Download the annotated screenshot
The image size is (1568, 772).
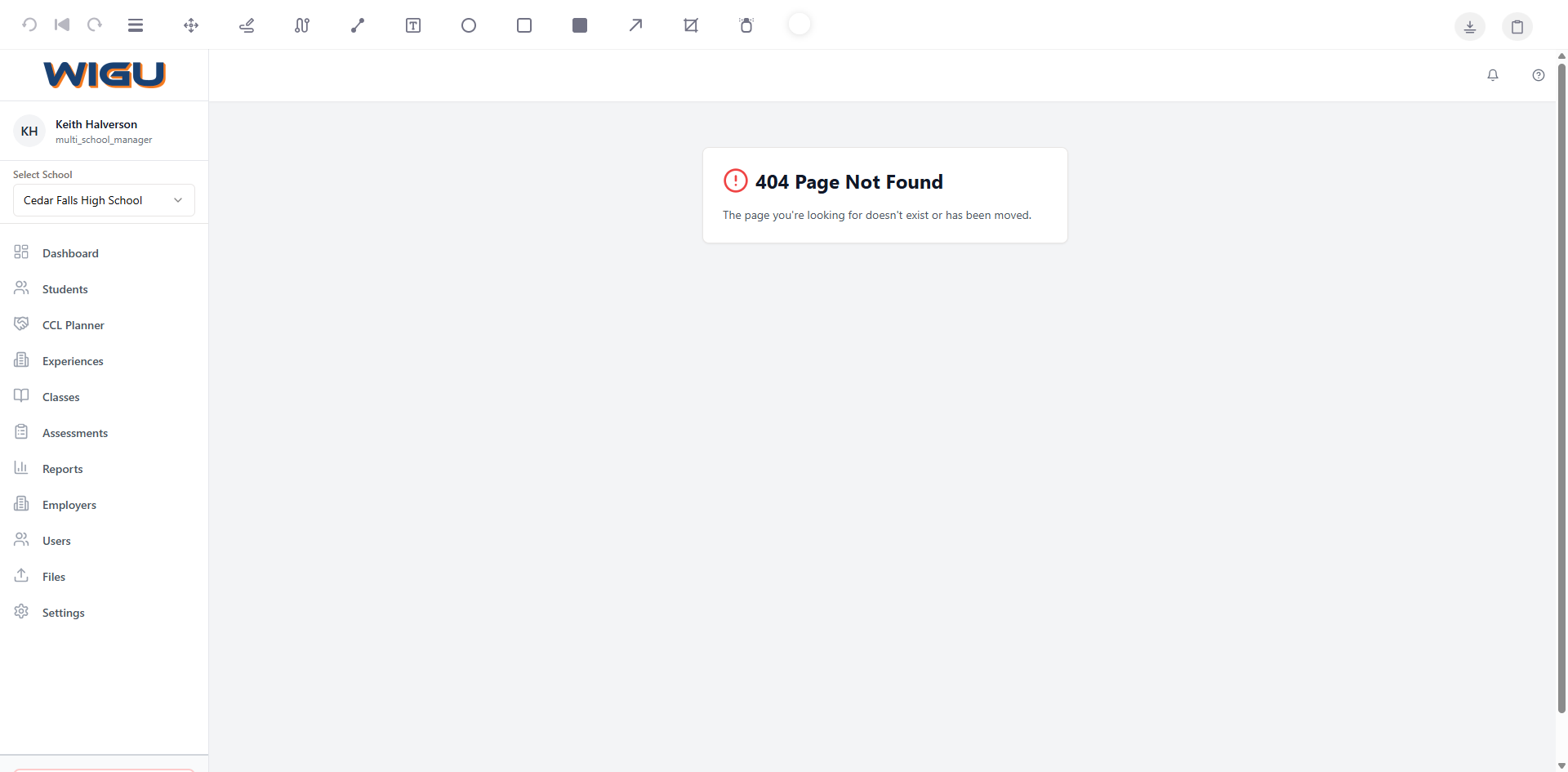tap(1470, 26)
